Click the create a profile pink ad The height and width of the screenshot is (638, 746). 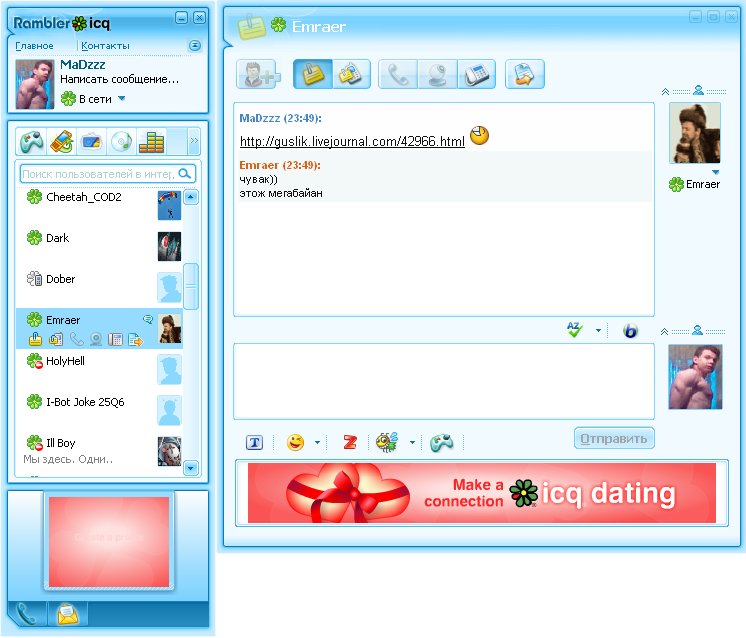coord(109,541)
